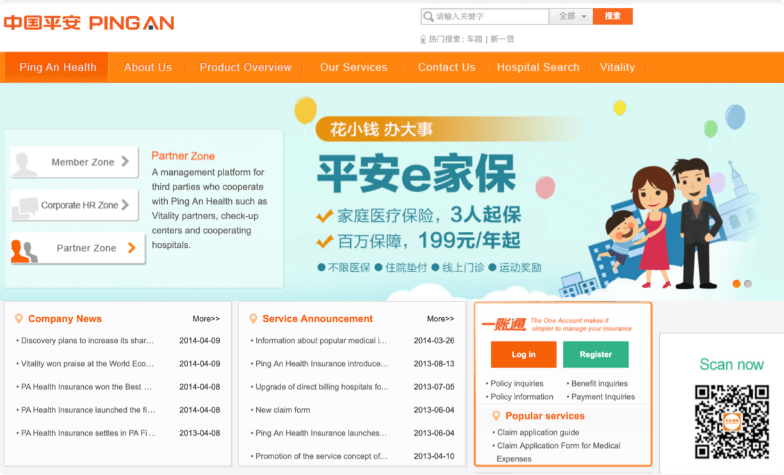Click the Company News pin icon
This screenshot has width=784, height=475.
tap(18, 318)
